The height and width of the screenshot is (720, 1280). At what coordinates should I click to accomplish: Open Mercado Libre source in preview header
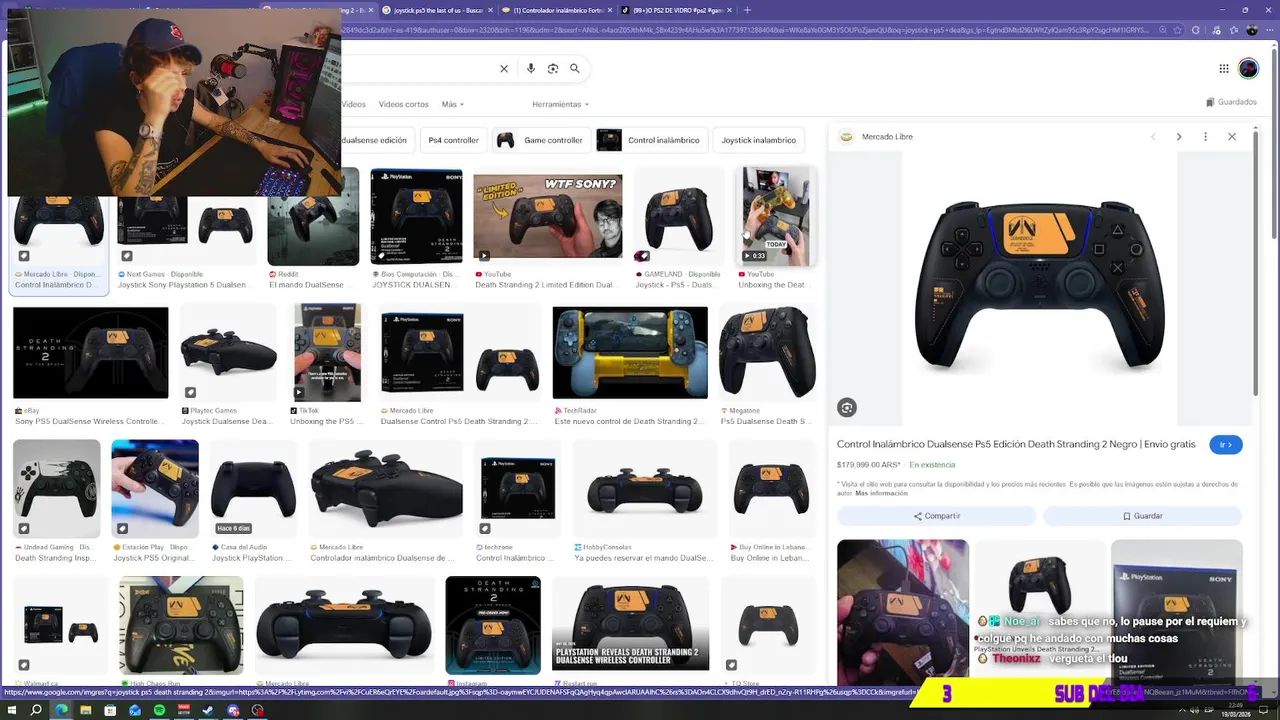point(877,137)
